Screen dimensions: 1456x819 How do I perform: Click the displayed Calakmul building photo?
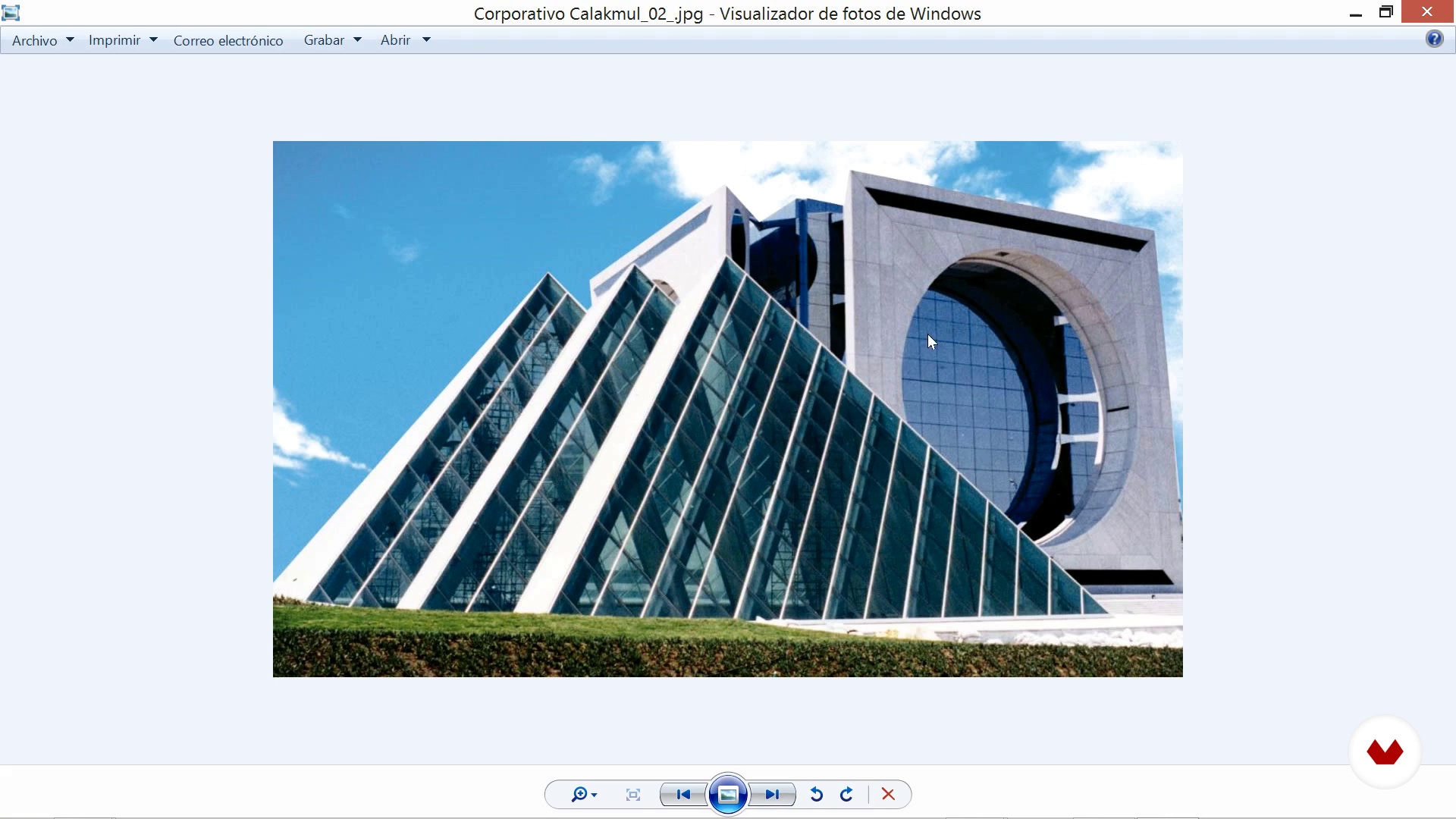pos(728,409)
